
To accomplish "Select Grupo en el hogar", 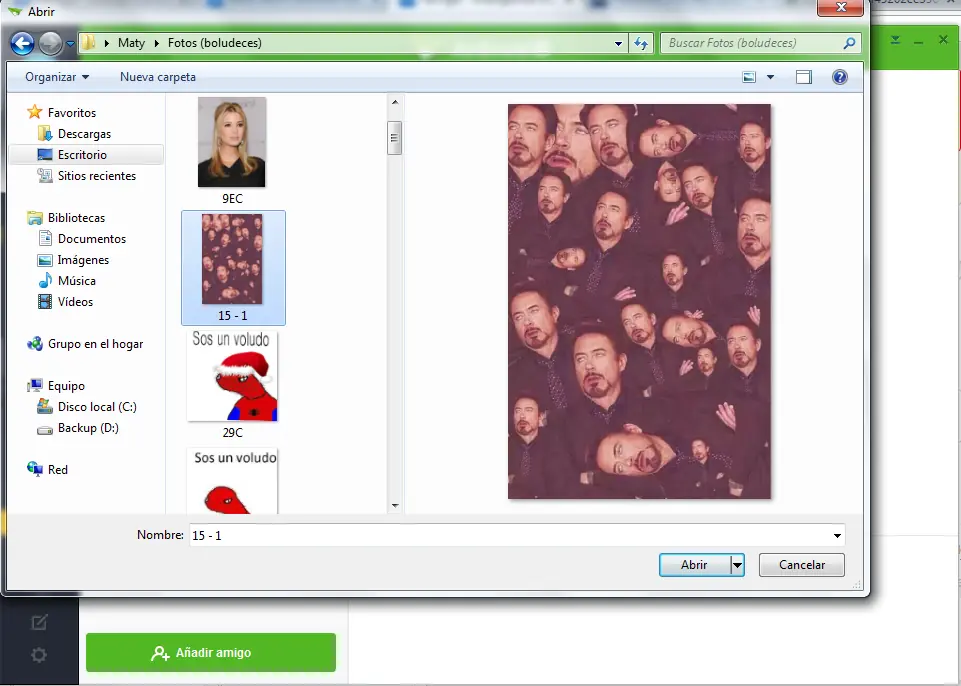I will (96, 344).
